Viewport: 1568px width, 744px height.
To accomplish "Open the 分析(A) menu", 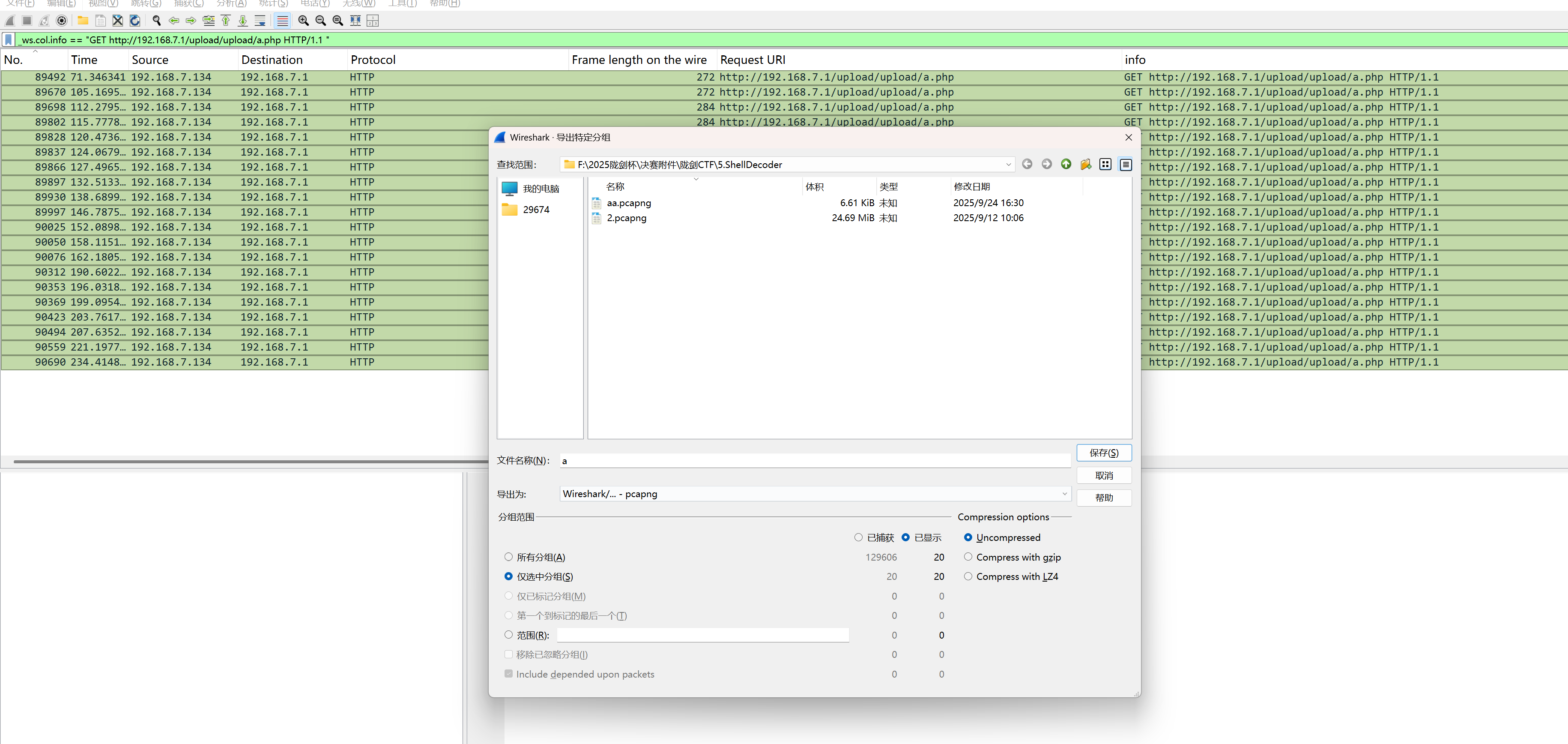I will (x=231, y=4).
